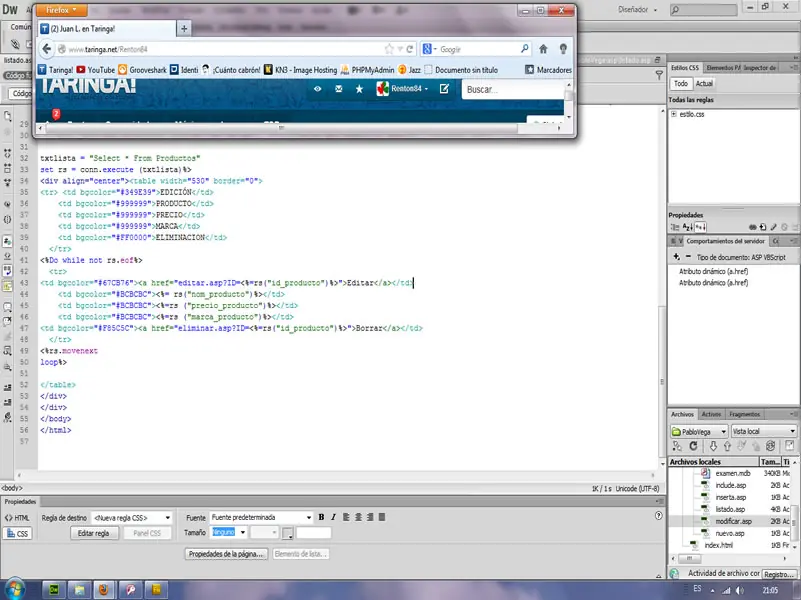Click the Italic formatting icon in Propiedades

333,517
